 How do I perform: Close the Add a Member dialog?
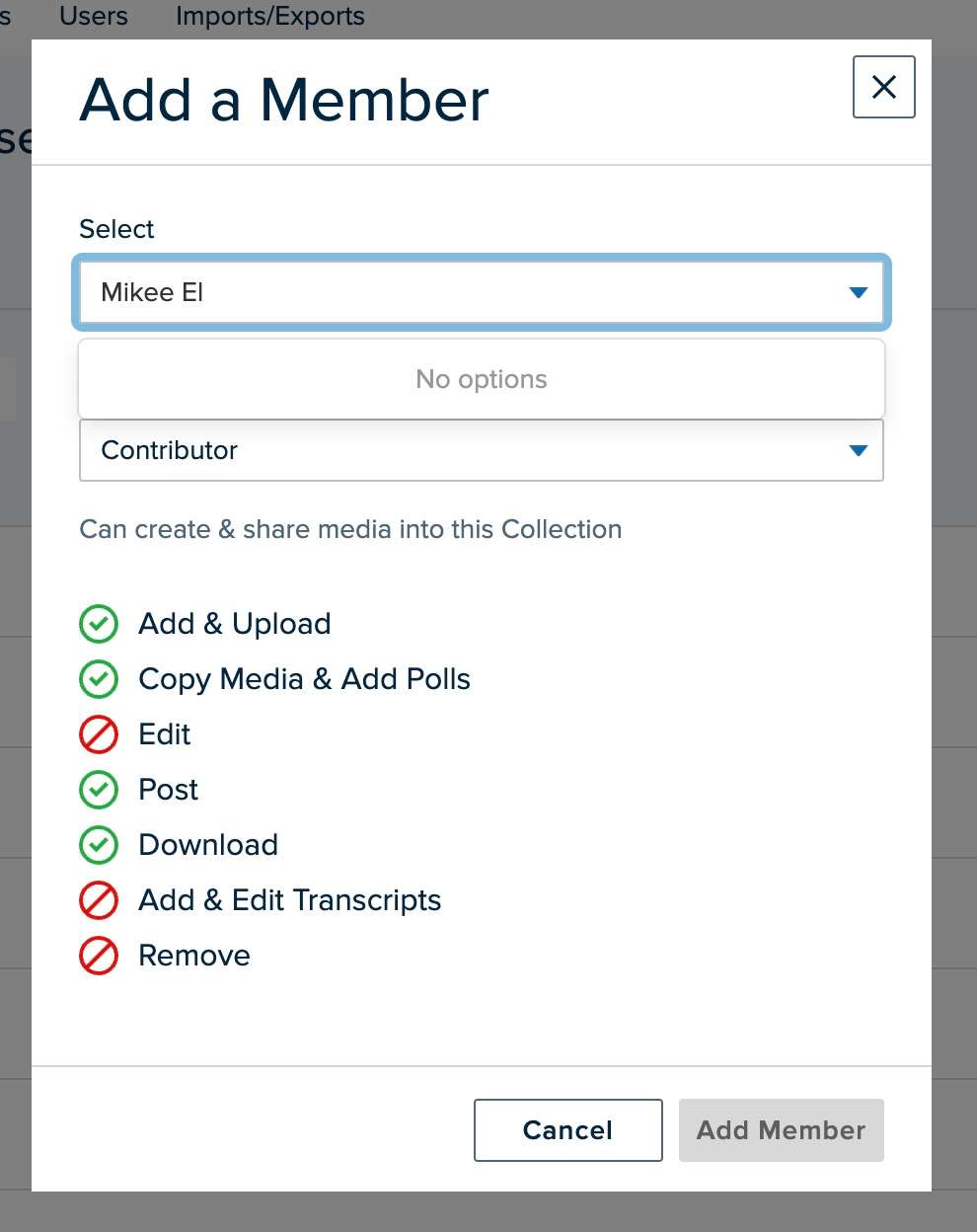(x=883, y=87)
